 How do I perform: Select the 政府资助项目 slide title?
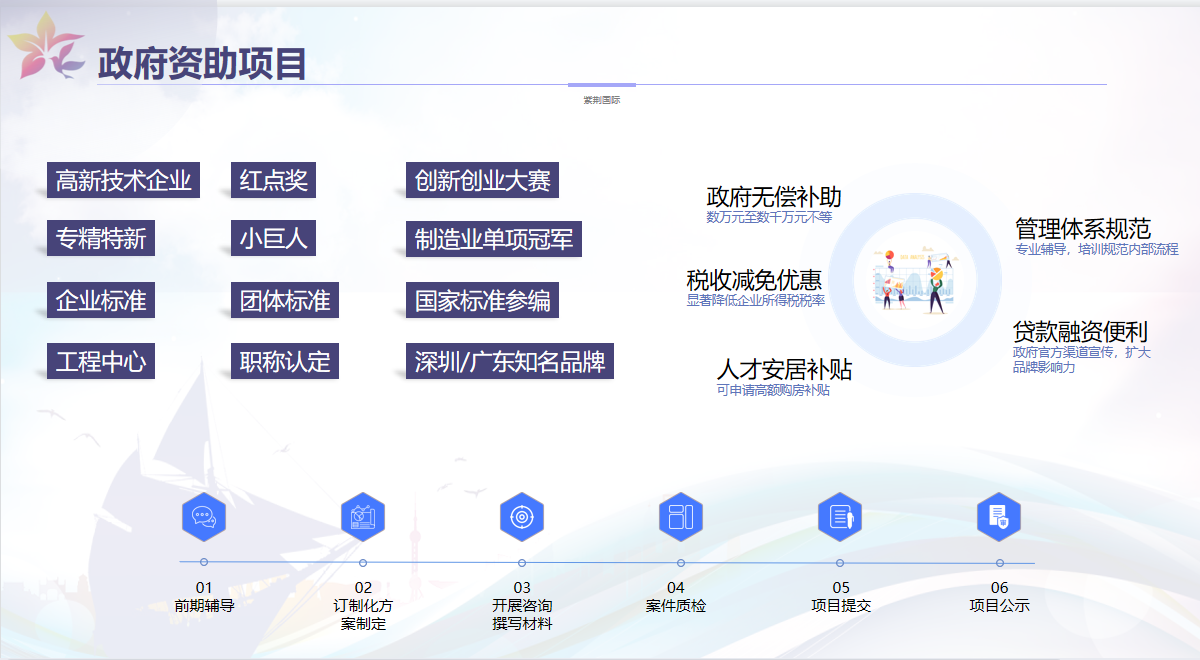pos(202,63)
